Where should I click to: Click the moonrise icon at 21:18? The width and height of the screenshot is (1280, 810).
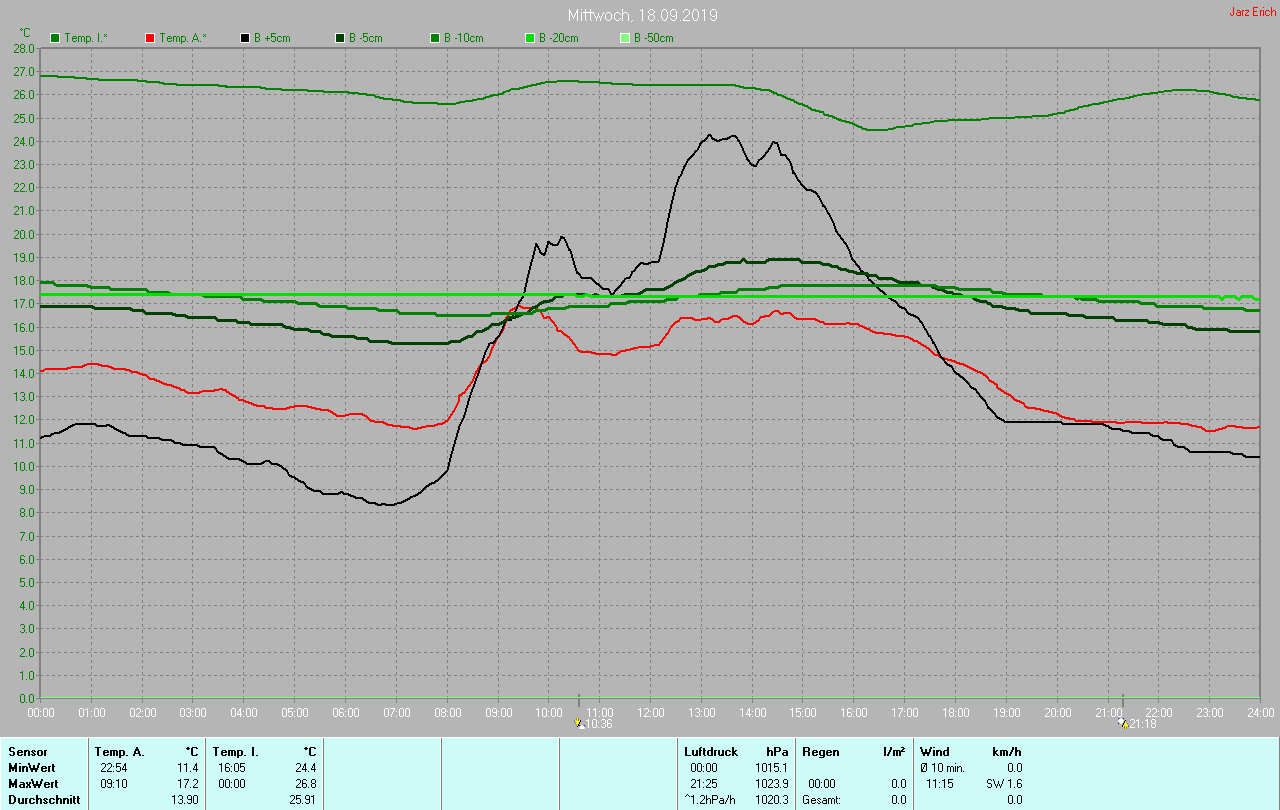[1122, 722]
